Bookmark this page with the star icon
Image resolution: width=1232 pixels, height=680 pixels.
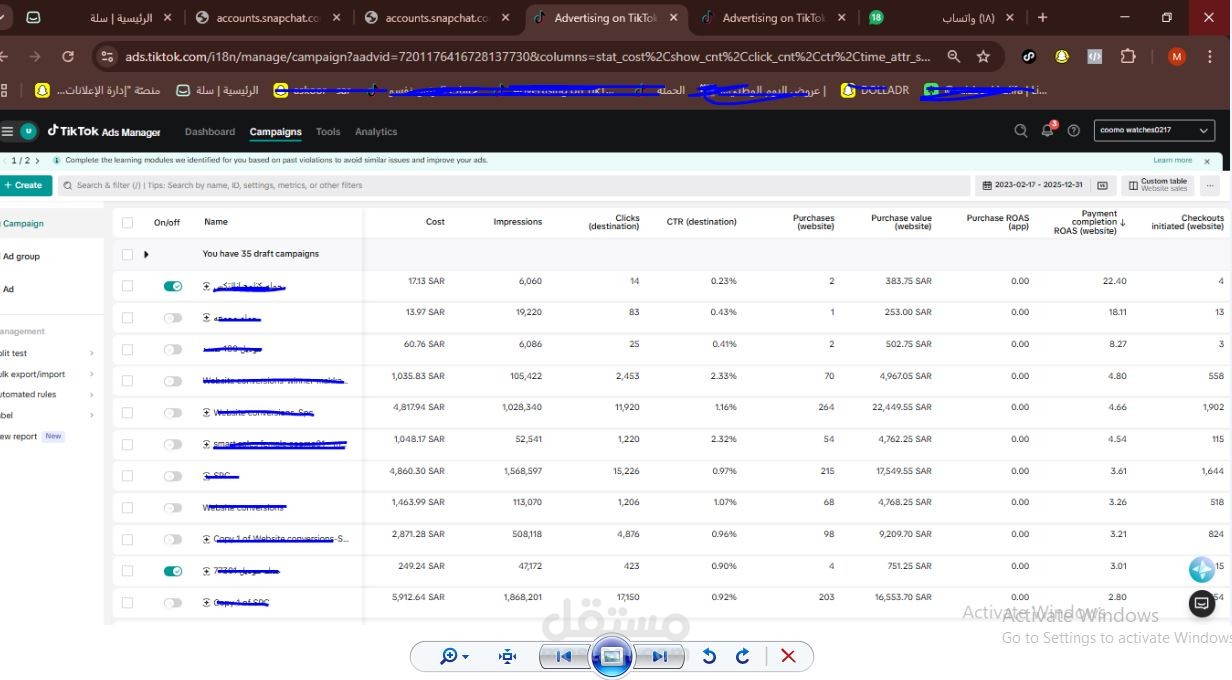983,57
